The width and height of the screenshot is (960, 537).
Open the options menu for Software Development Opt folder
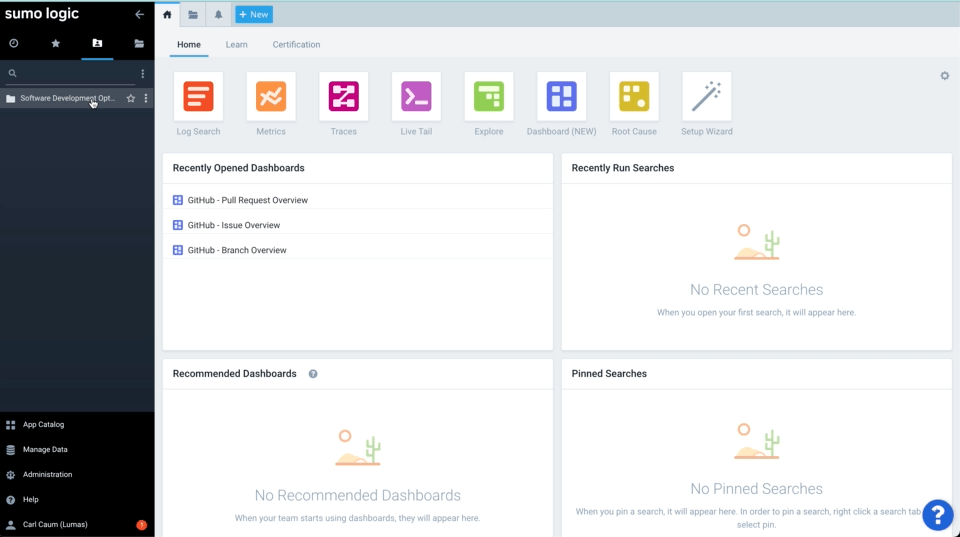pyautogui.click(x=146, y=98)
